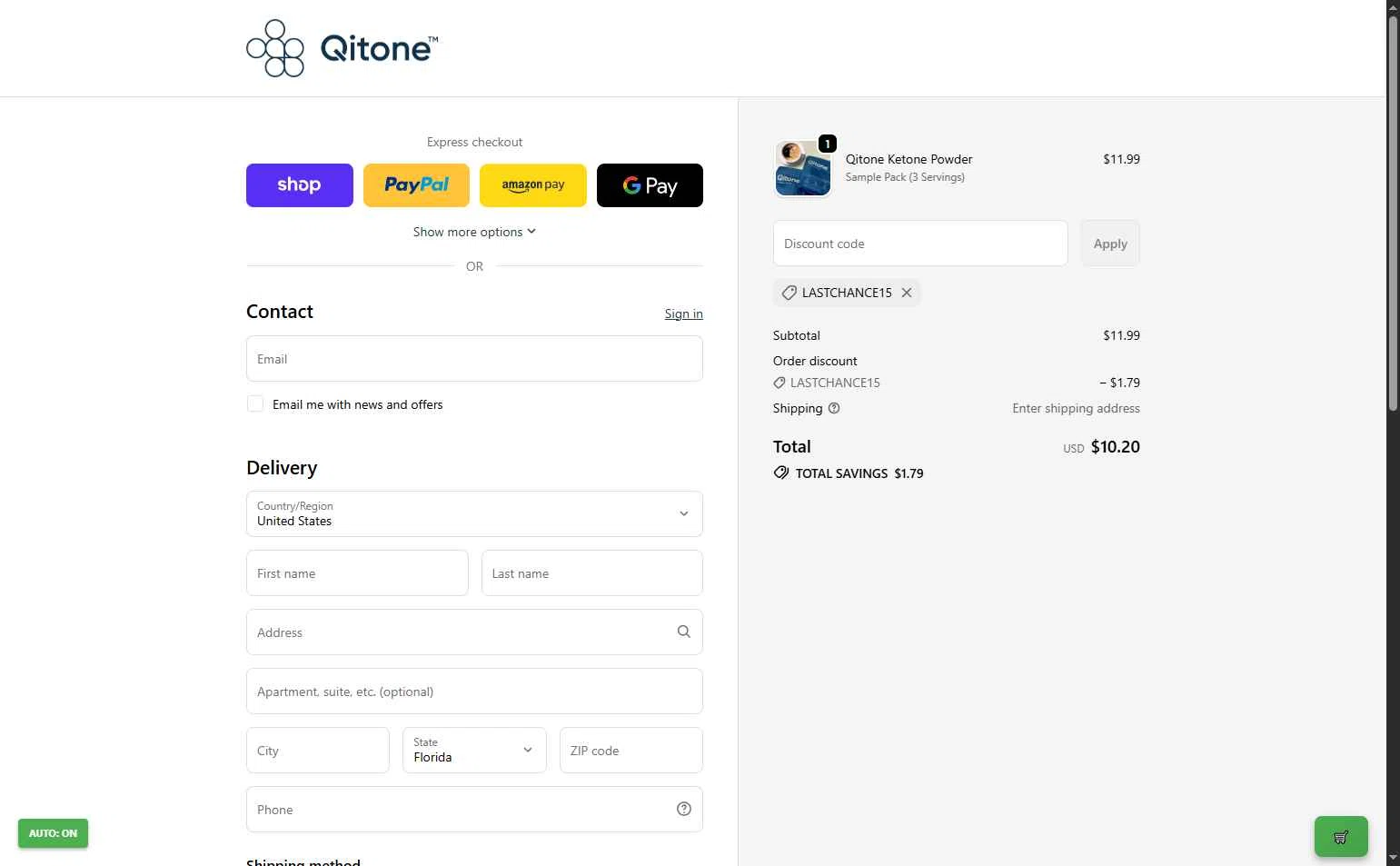The width and height of the screenshot is (1400, 866).
Task: Focus the Email input field
Action: click(x=474, y=359)
